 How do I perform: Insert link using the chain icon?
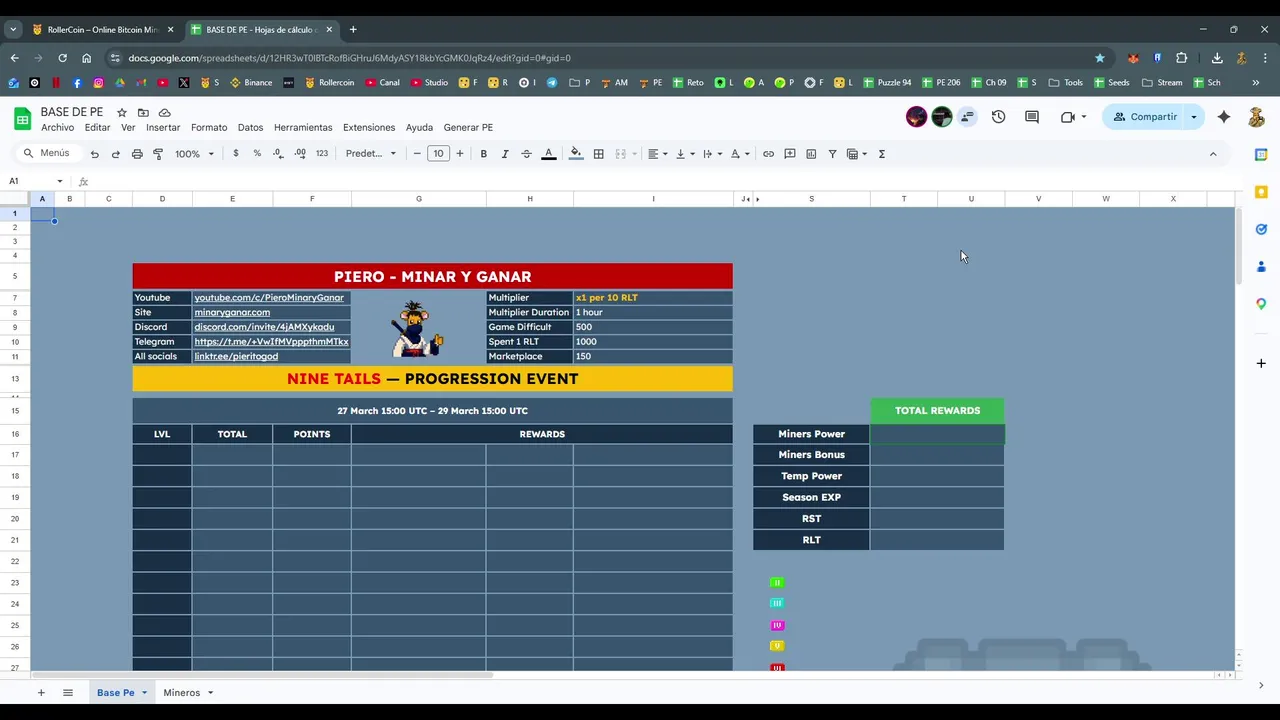768,154
